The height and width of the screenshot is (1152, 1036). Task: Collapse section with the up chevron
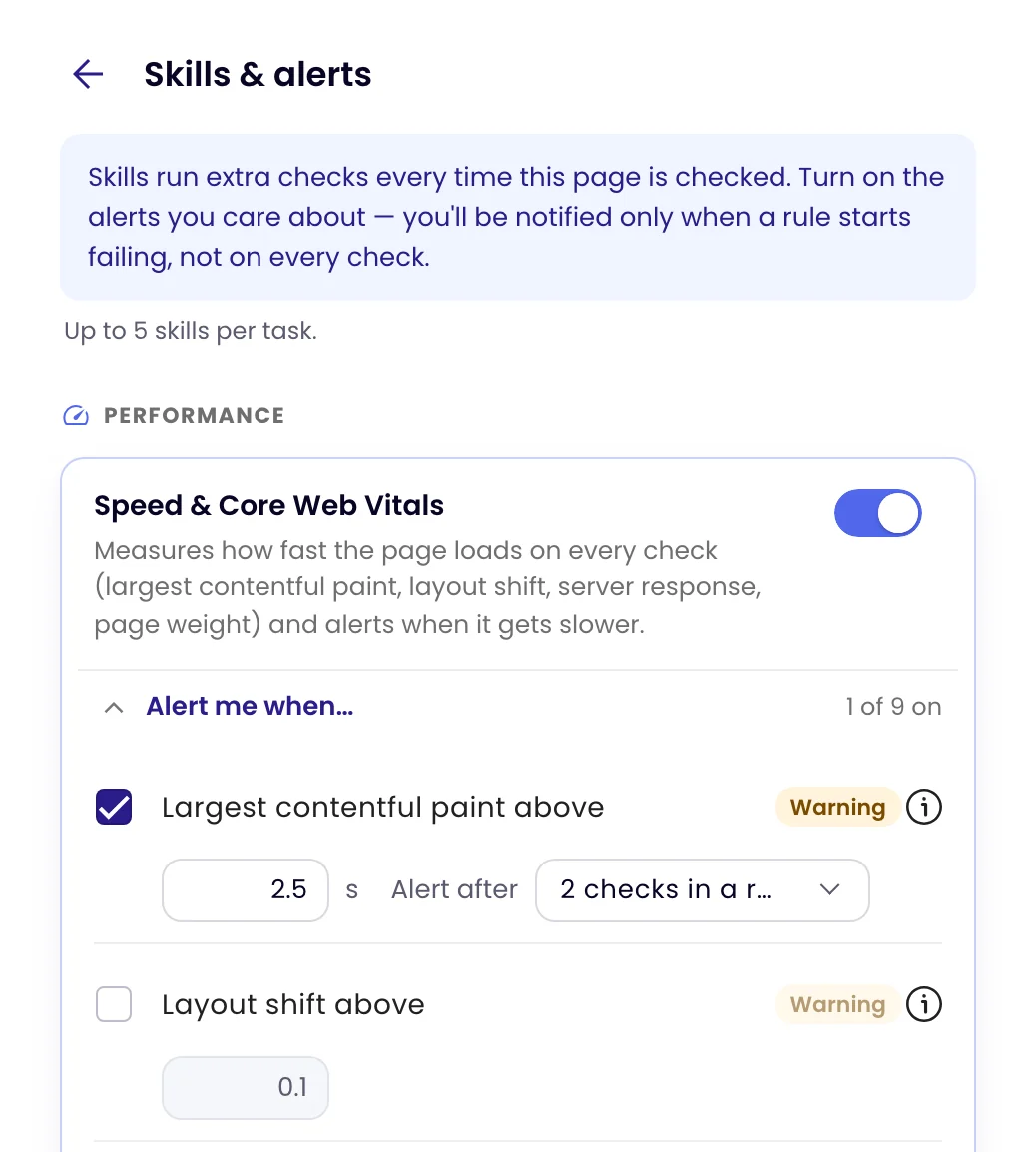point(114,708)
